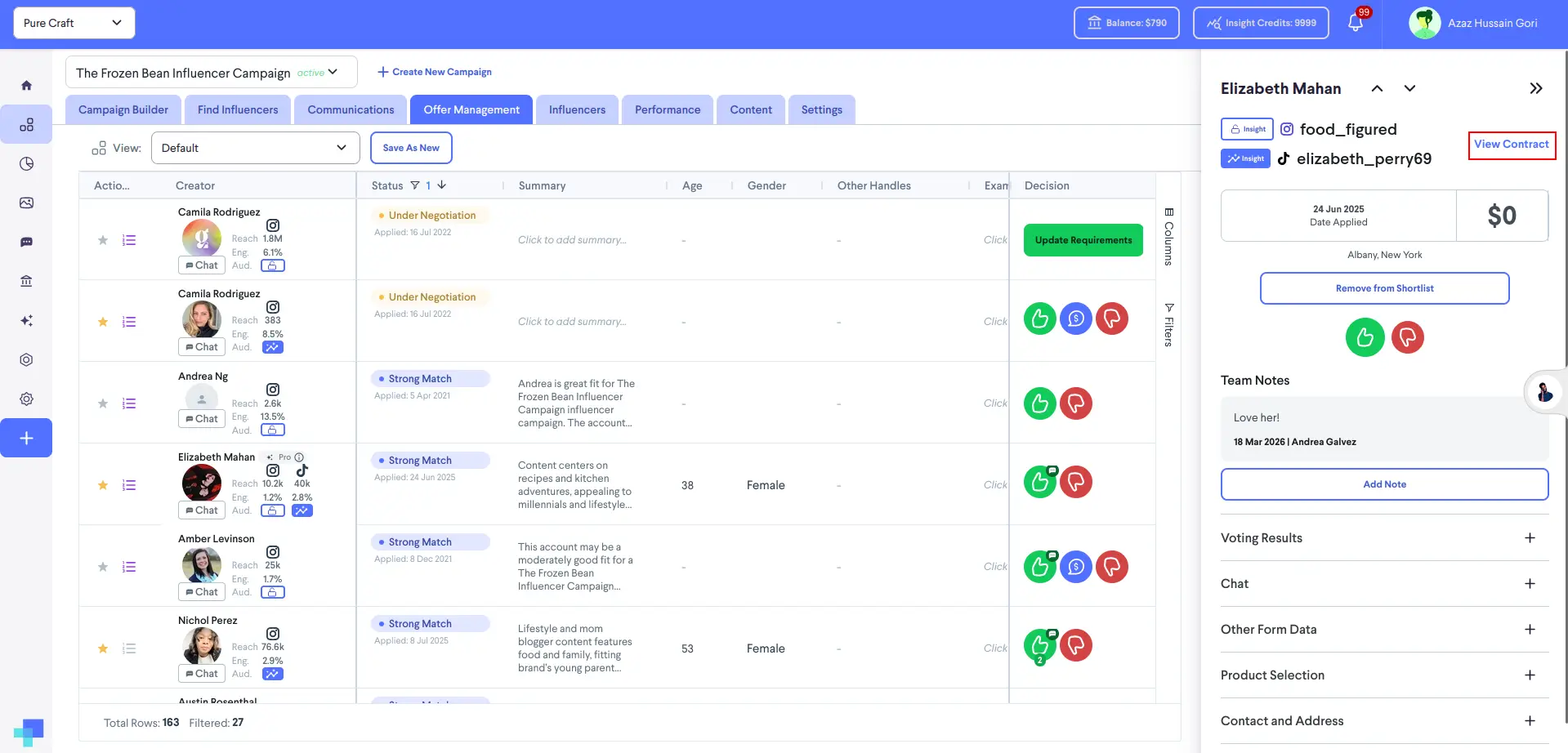
Task: Open the Default view dropdown
Action: [255, 148]
